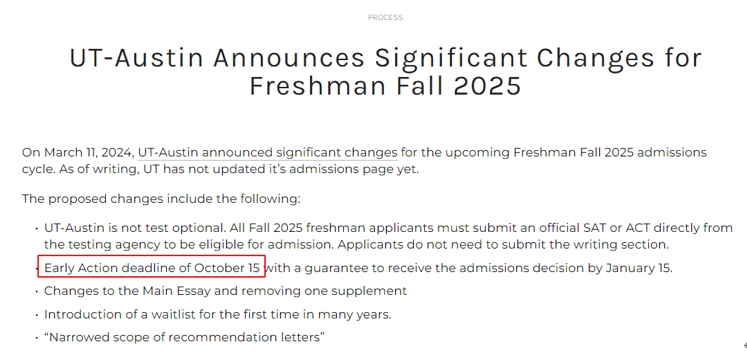The height and width of the screenshot is (362, 747).
Task: Click the word 'Freshman Fall 2025' in the headline
Action: click(x=385, y=86)
